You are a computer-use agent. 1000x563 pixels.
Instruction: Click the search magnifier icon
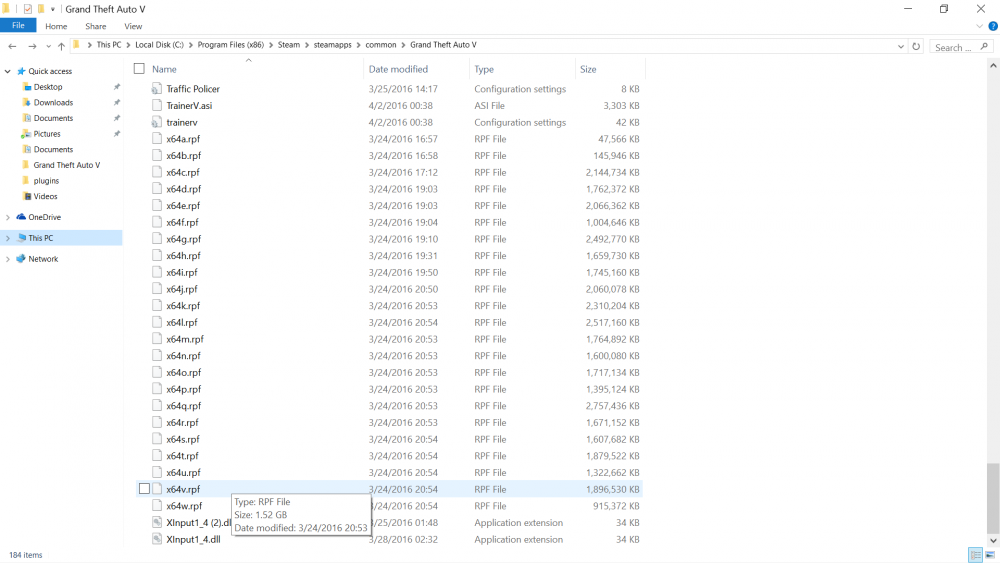pos(984,47)
